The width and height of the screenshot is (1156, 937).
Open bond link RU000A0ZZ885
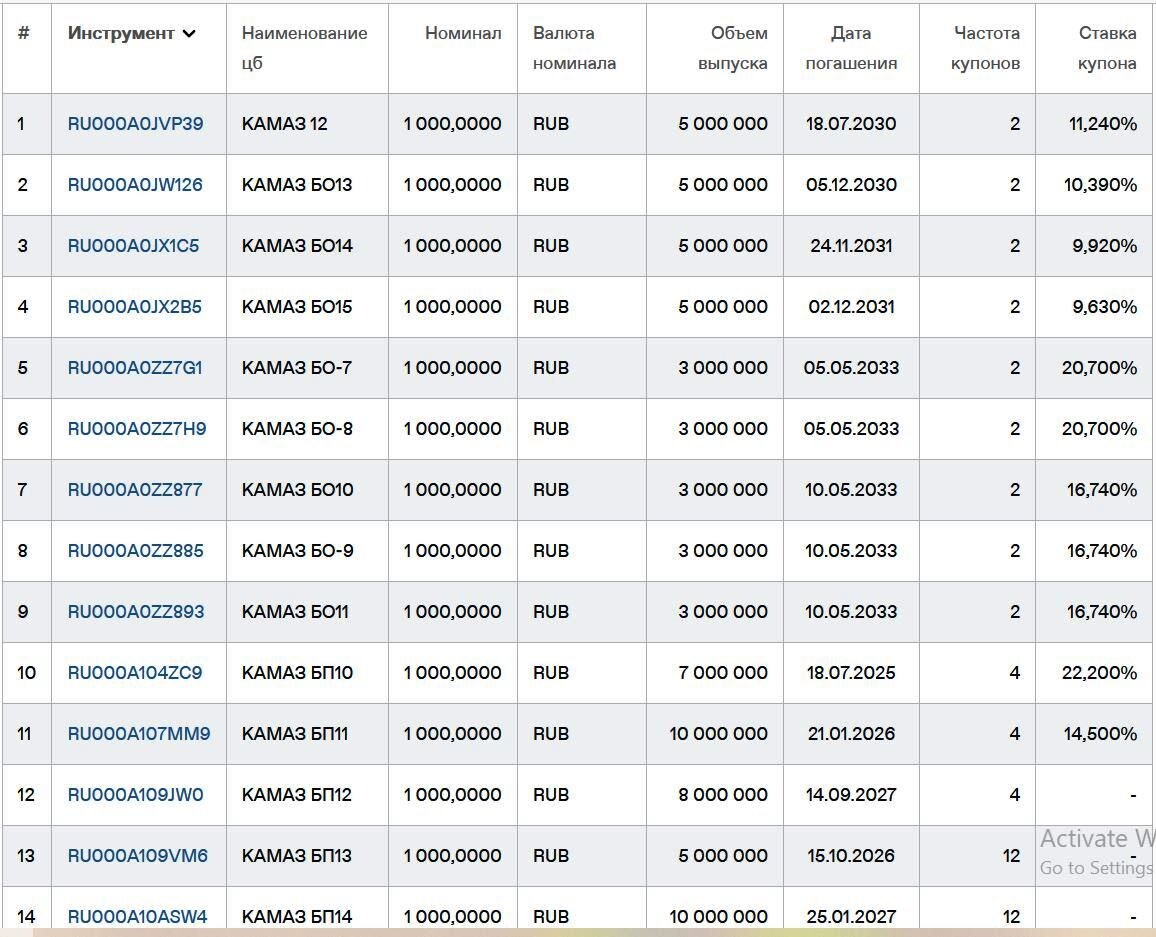point(136,551)
